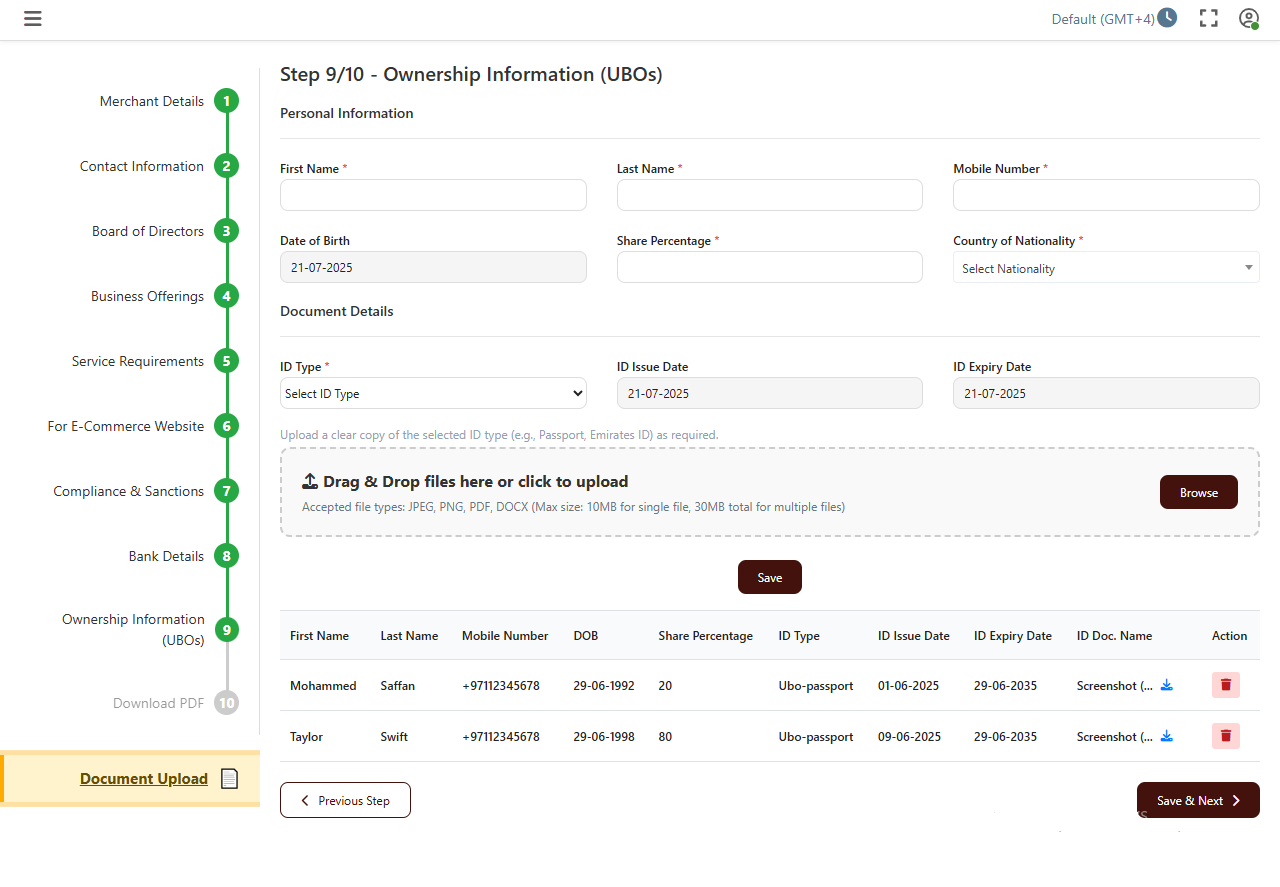
Task: Click Previous Step button
Action: point(345,800)
